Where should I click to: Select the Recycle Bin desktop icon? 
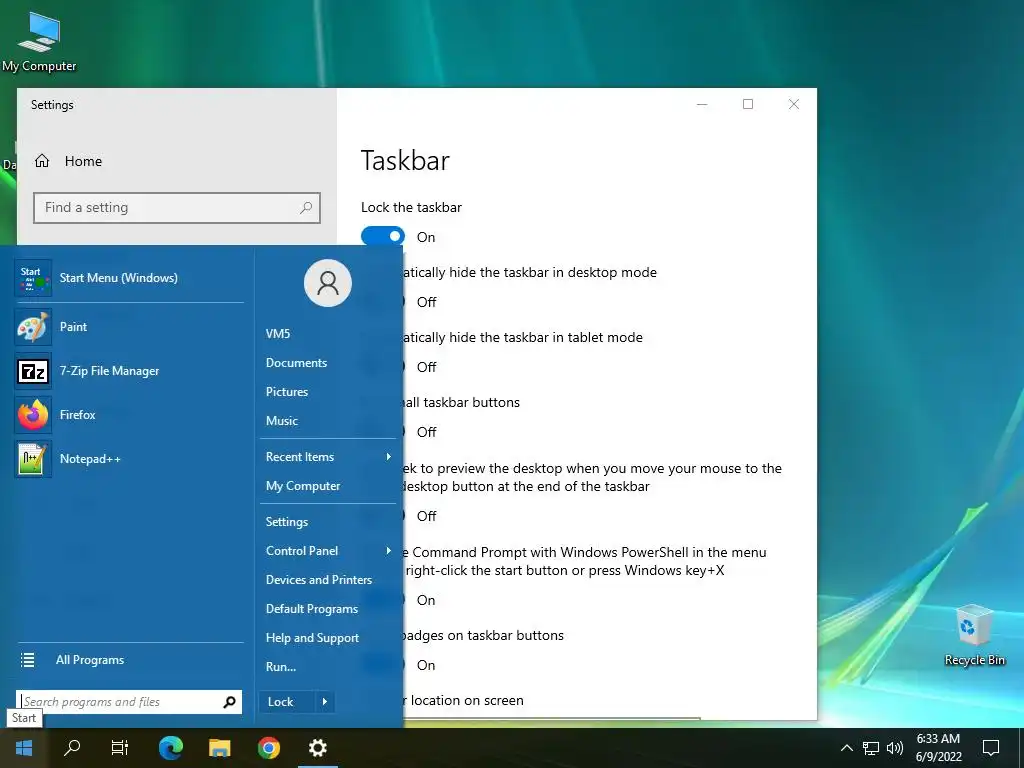[x=974, y=635]
